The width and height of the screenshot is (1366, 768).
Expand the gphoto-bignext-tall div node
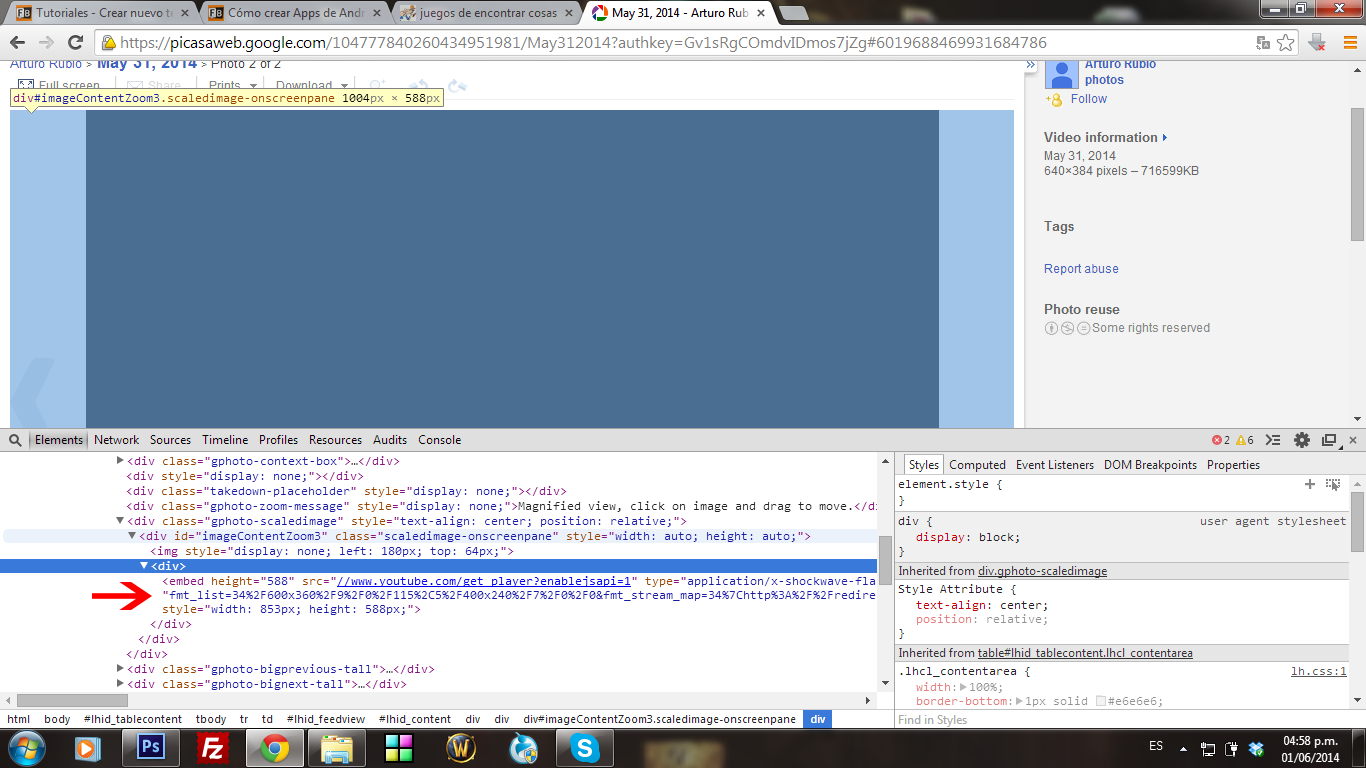click(x=121, y=684)
